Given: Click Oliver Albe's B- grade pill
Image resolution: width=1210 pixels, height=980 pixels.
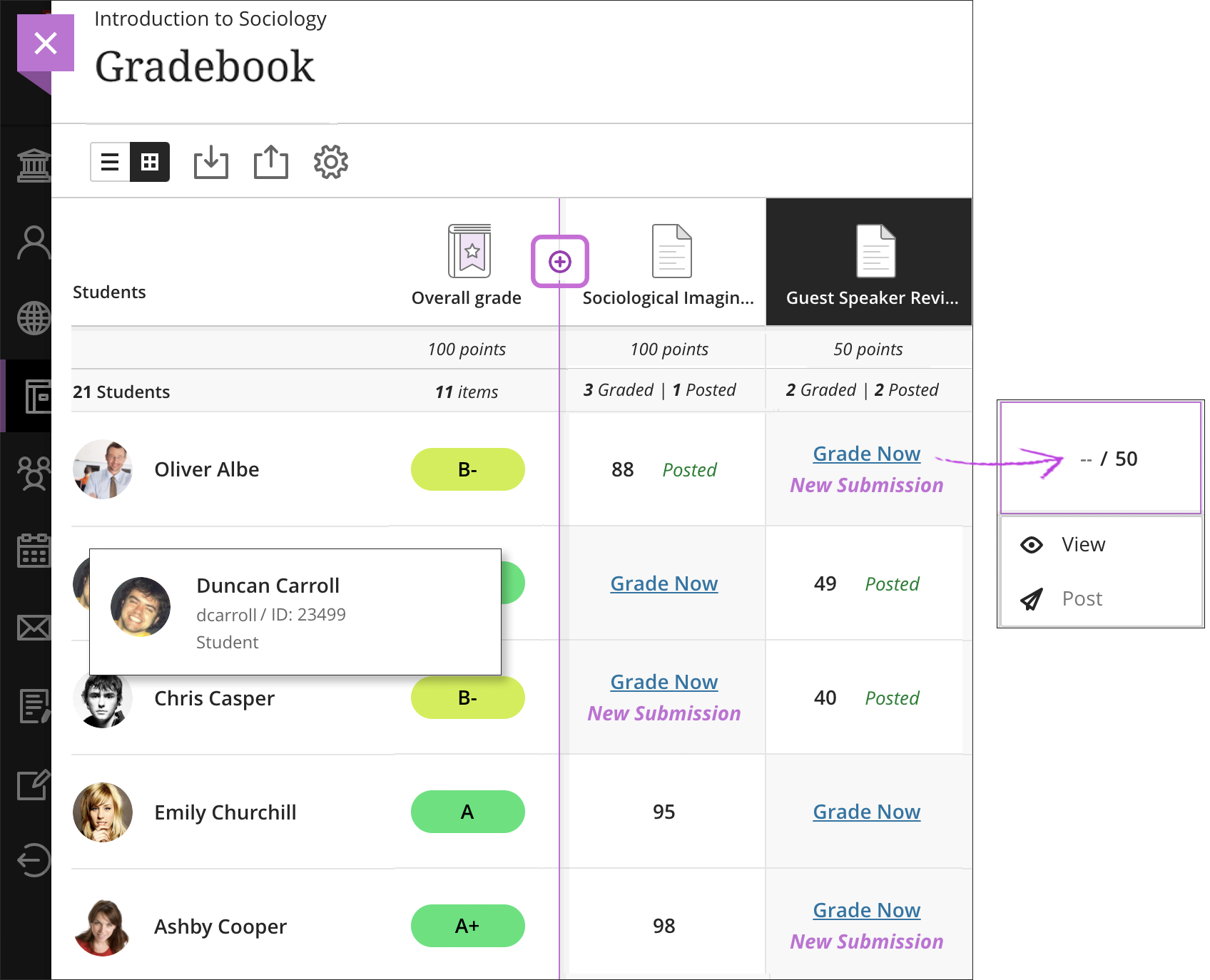Looking at the screenshot, I should [467, 469].
